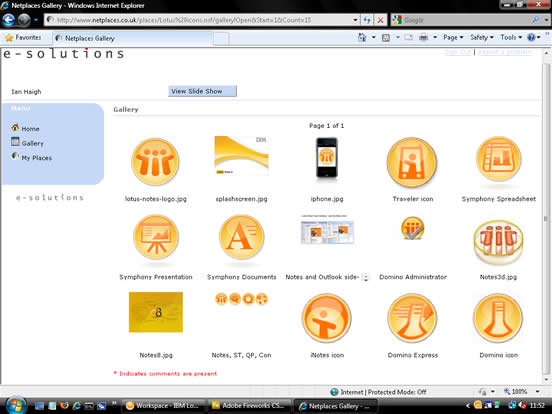The height and width of the screenshot is (414, 552).
Task: Click the Home icon in IE toolbar
Action: (362, 37)
